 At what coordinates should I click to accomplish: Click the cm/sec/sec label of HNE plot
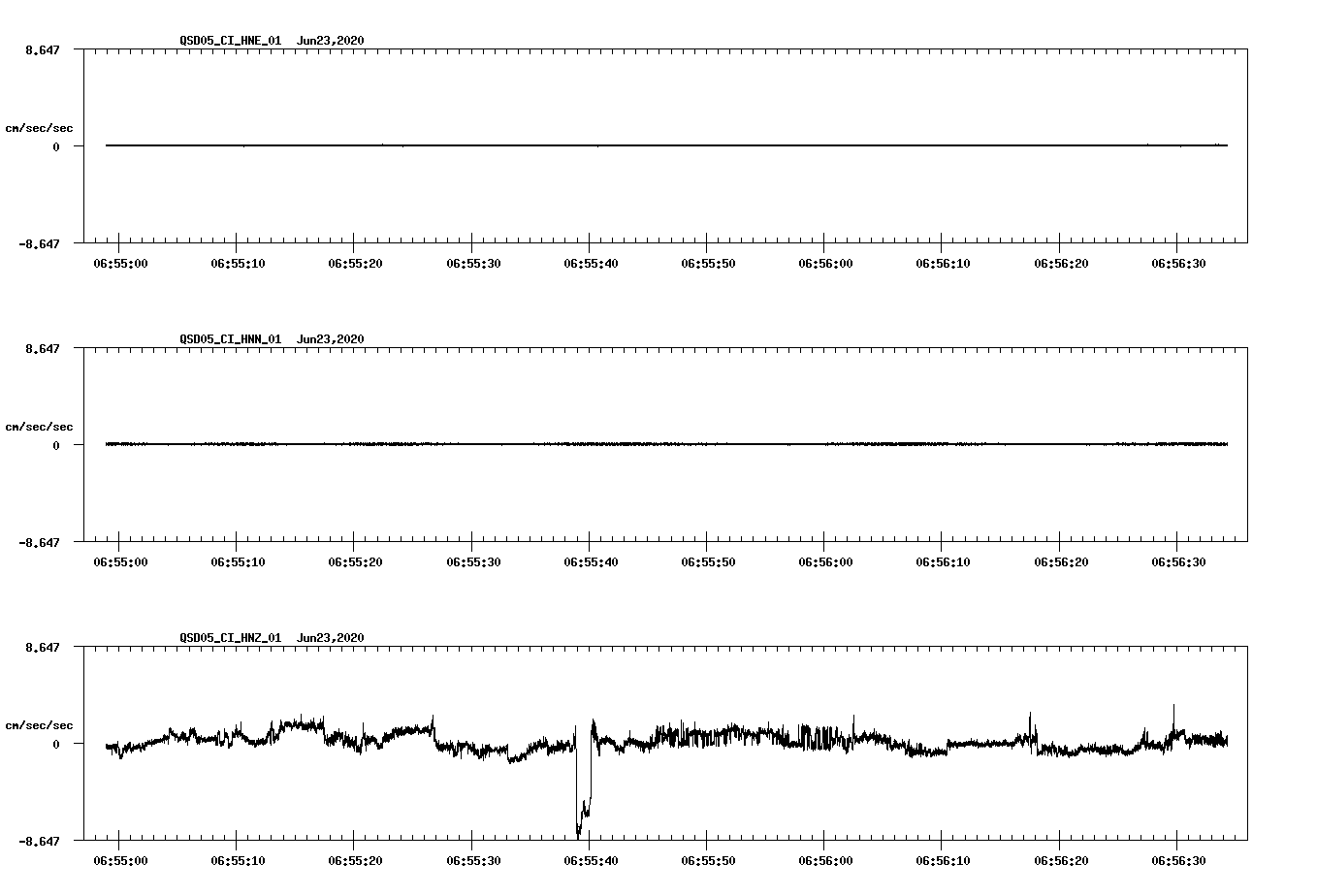39,128
